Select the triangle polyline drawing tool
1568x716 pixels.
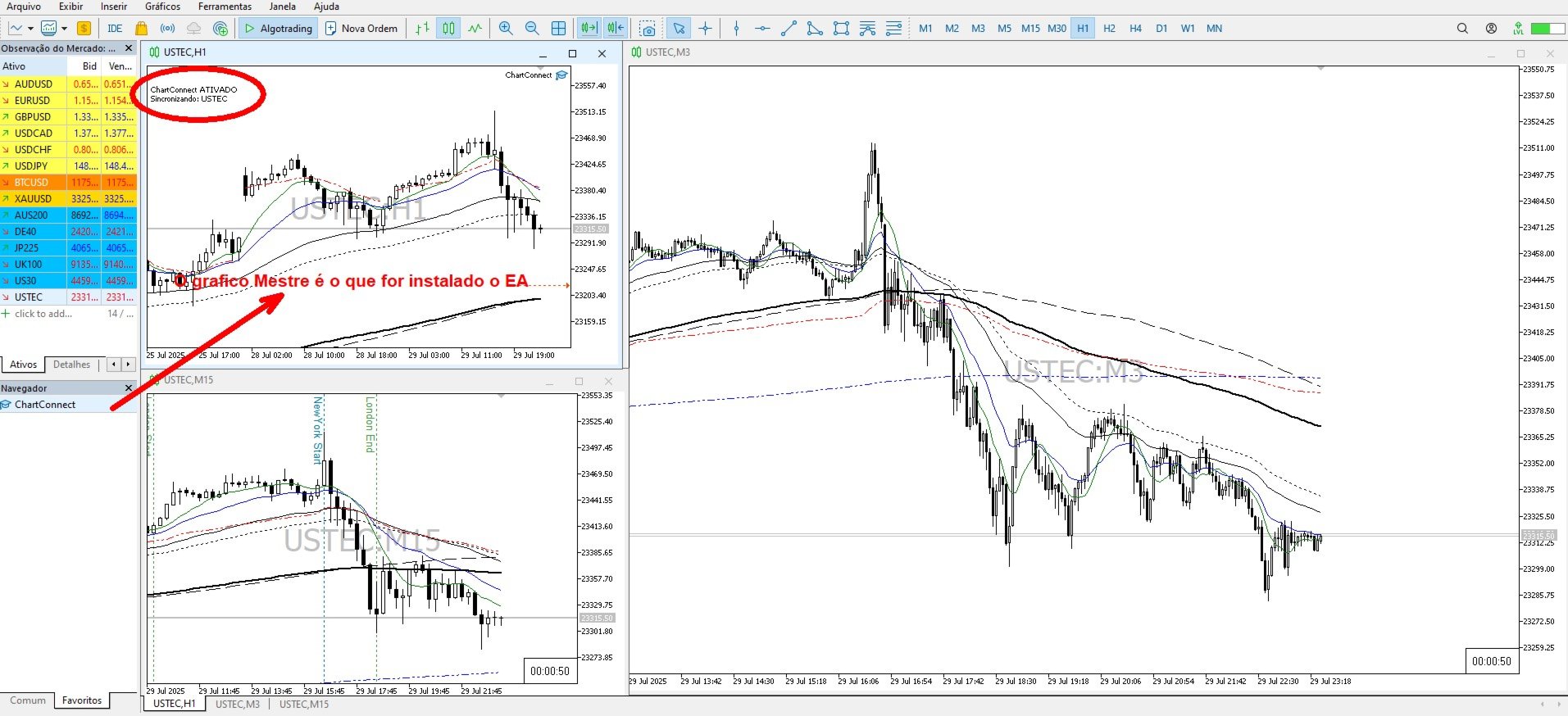click(815, 29)
